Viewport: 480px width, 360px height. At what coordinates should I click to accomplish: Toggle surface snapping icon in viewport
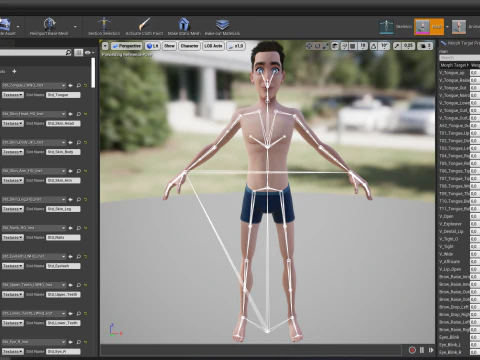coord(345,46)
